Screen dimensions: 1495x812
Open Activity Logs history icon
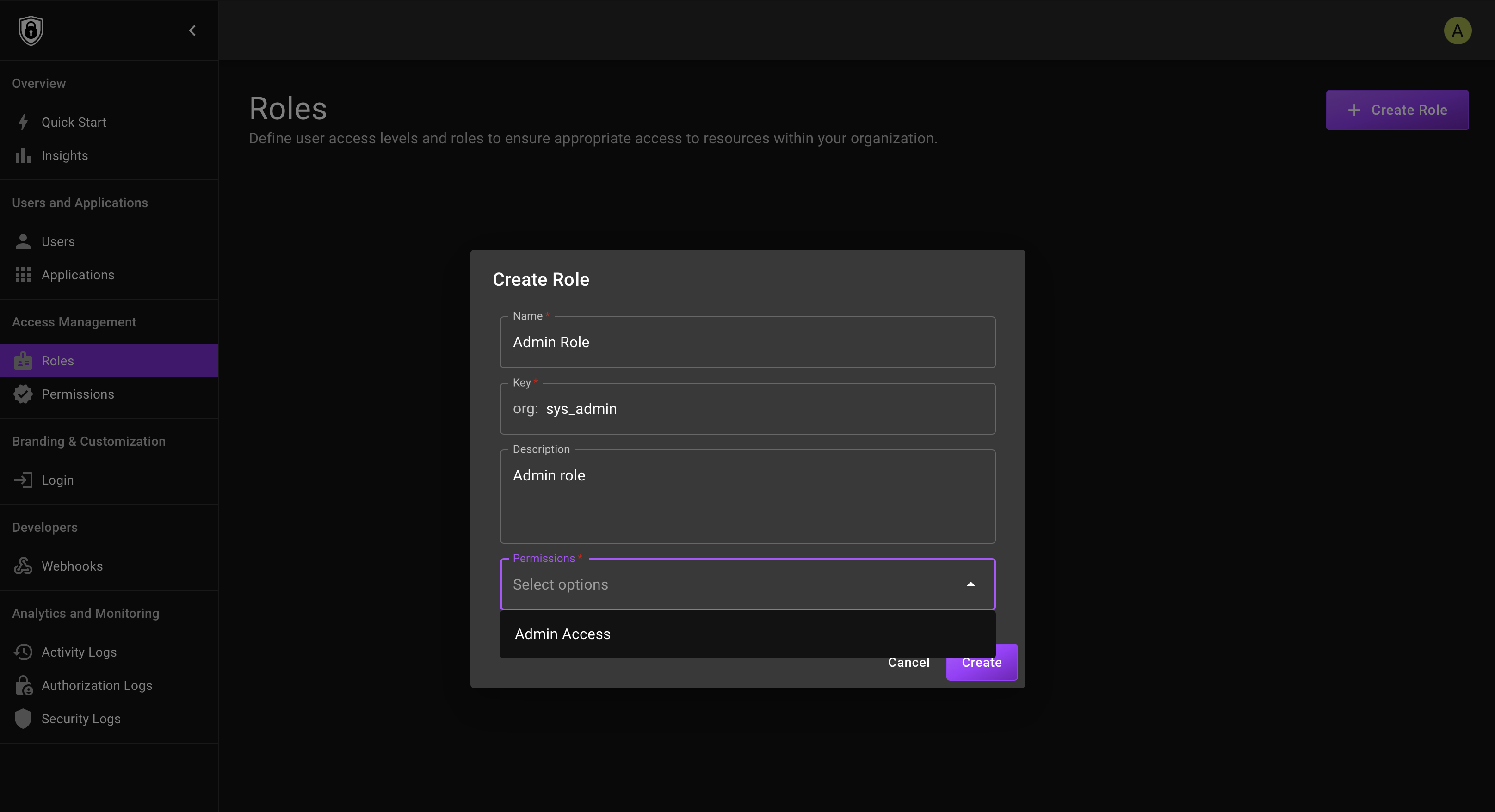click(x=23, y=652)
